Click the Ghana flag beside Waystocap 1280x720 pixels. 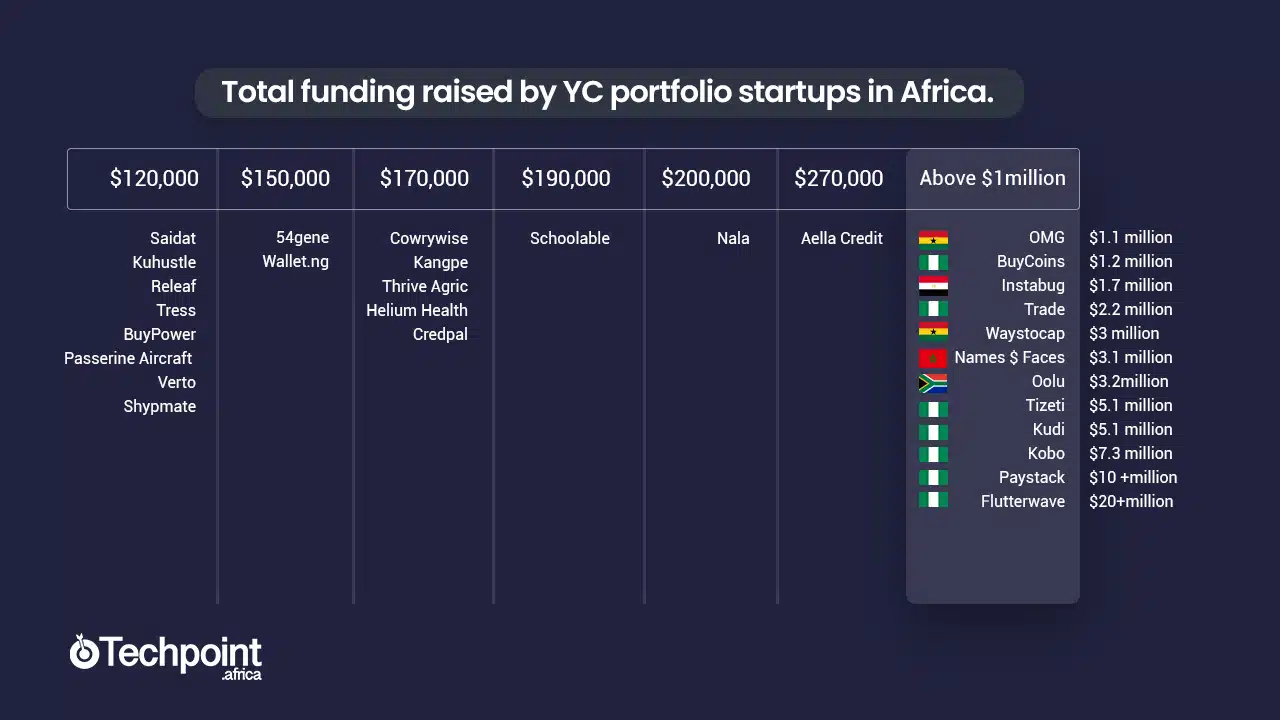[x=933, y=334]
